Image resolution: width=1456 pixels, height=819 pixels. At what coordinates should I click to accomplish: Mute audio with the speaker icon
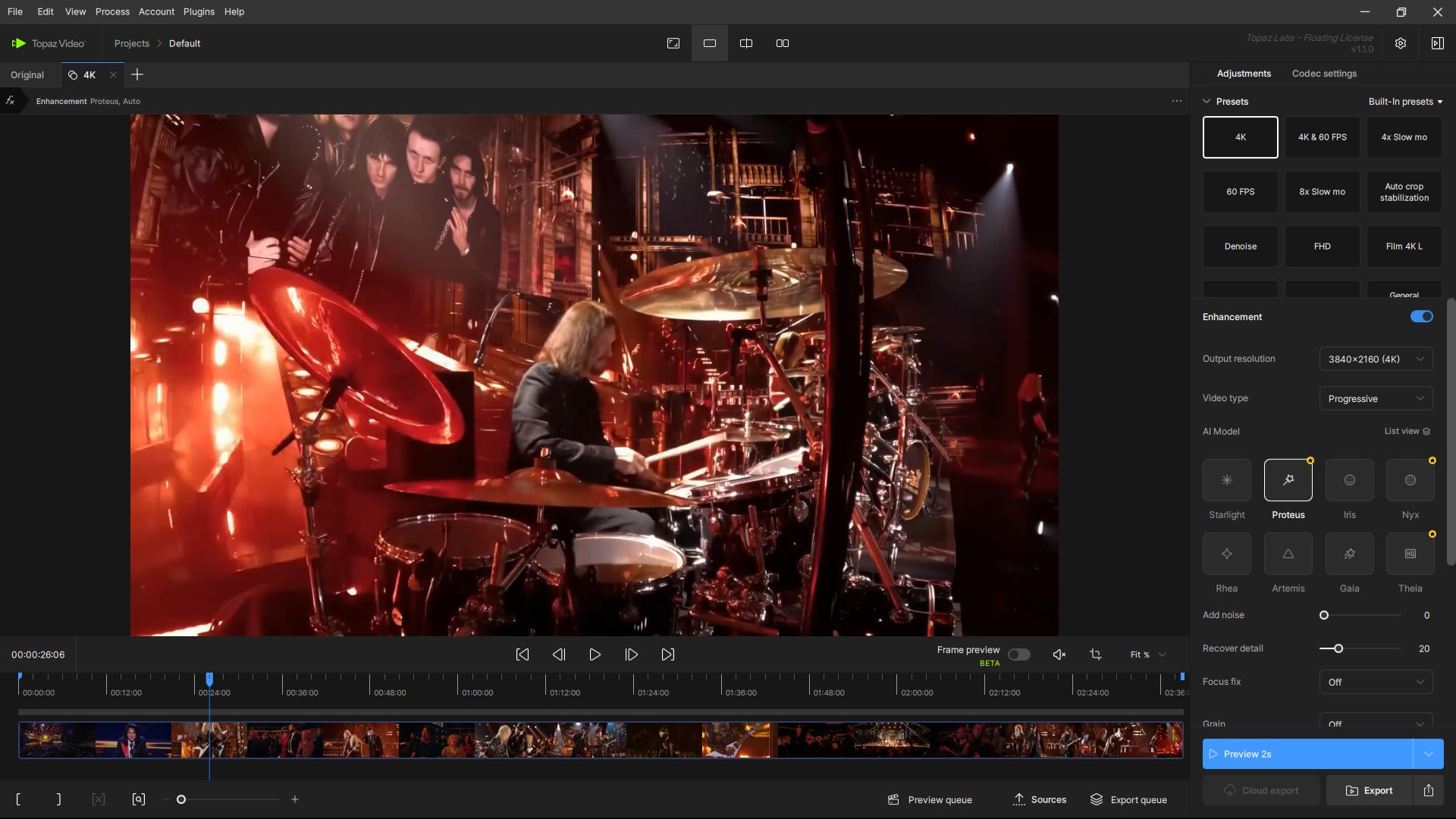point(1059,654)
